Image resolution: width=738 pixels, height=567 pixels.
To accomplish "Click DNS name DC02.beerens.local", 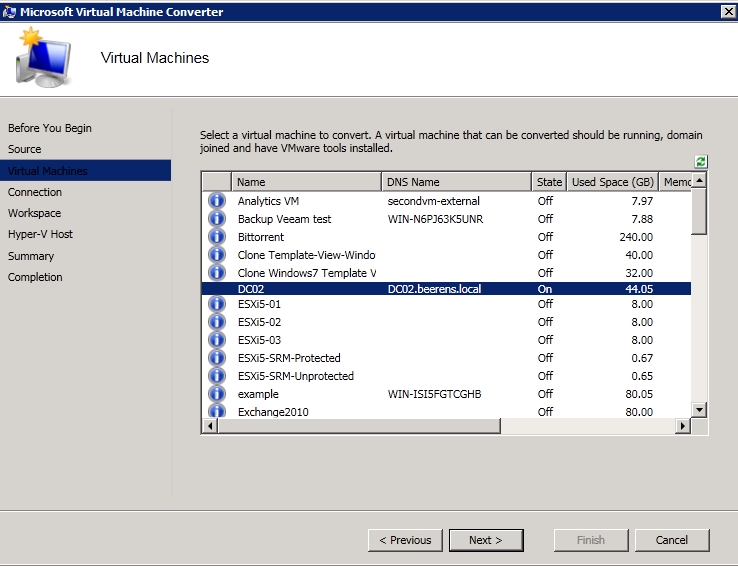I will [434, 289].
